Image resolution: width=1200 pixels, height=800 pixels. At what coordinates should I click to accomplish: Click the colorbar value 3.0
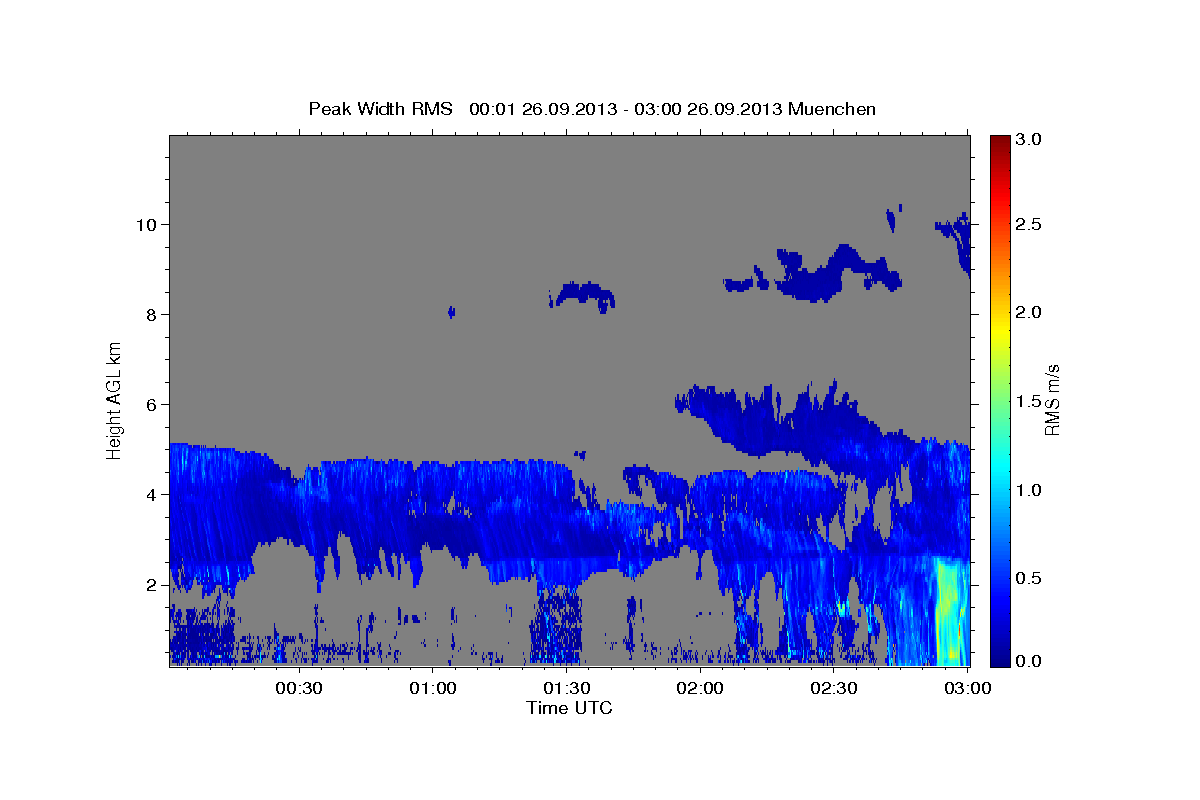coord(1030,139)
